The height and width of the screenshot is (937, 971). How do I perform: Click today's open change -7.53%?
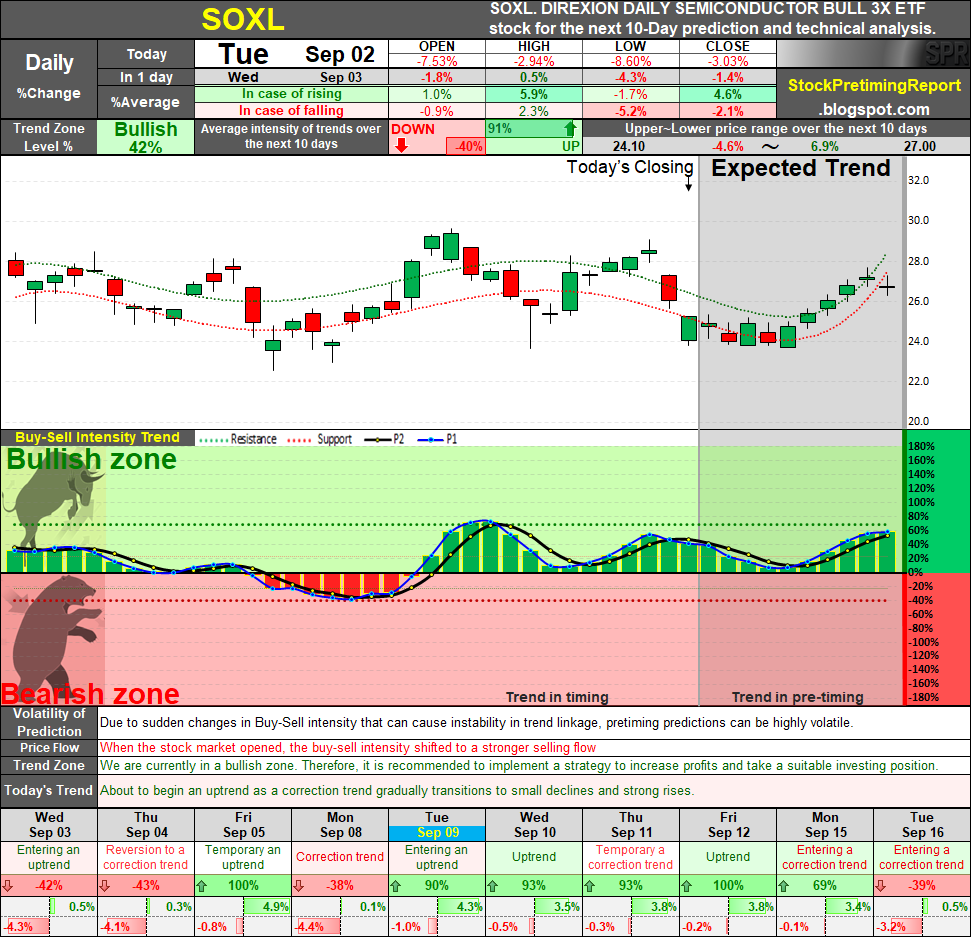click(x=437, y=61)
